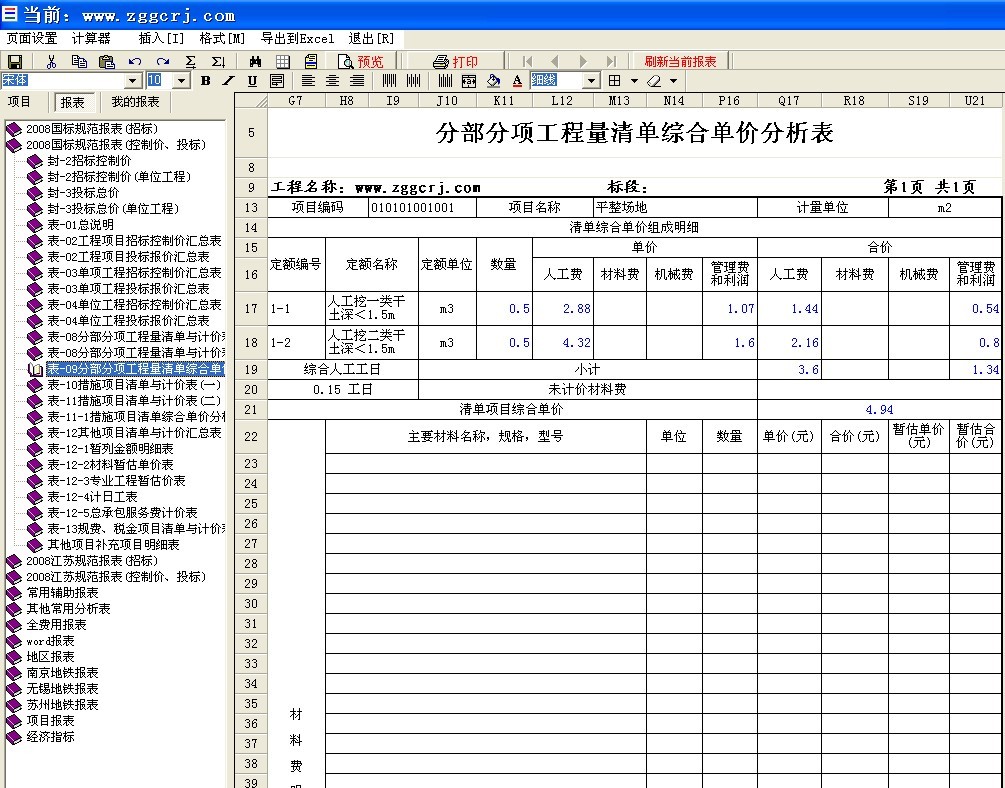
Task: Go to the previous page arrow
Action: point(555,62)
